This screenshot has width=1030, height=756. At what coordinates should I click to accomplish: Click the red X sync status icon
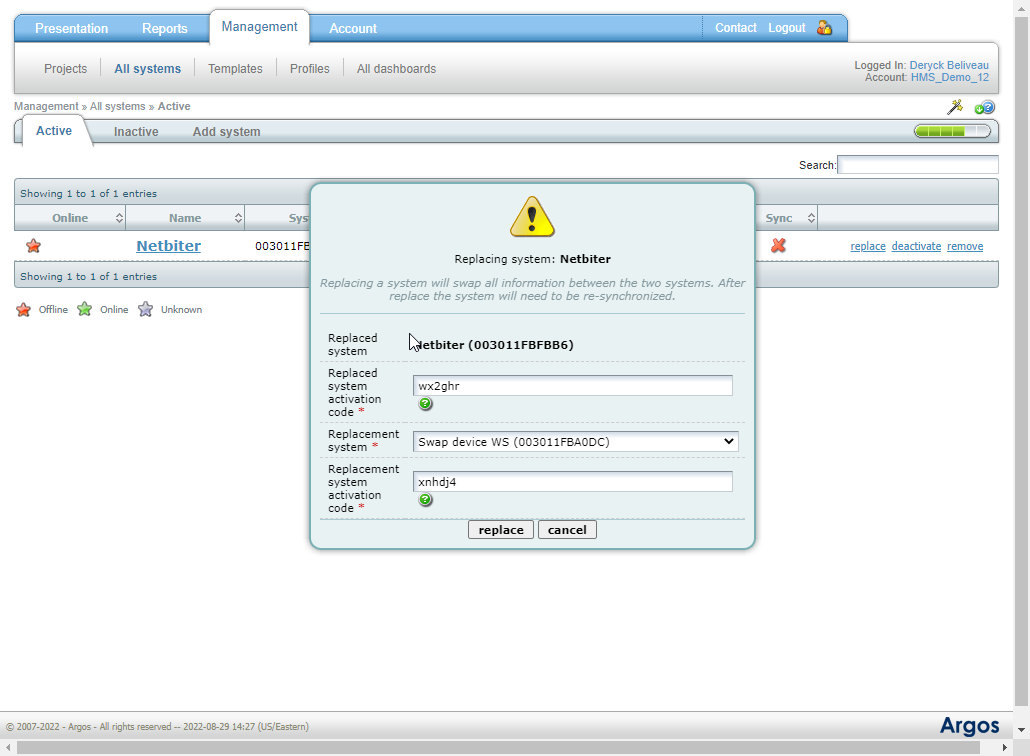coord(778,246)
